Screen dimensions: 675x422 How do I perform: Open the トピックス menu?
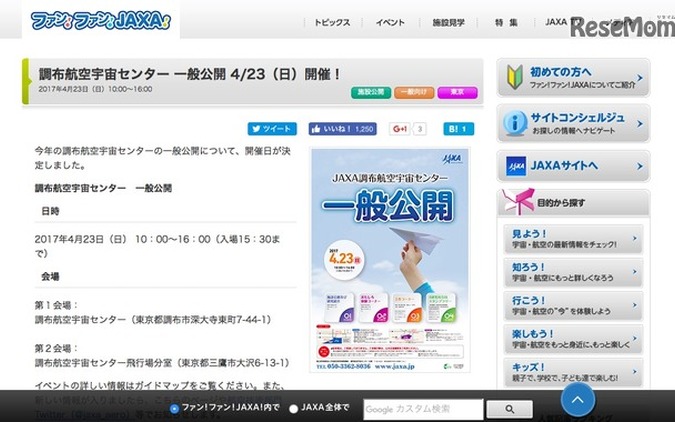click(332, 22)
